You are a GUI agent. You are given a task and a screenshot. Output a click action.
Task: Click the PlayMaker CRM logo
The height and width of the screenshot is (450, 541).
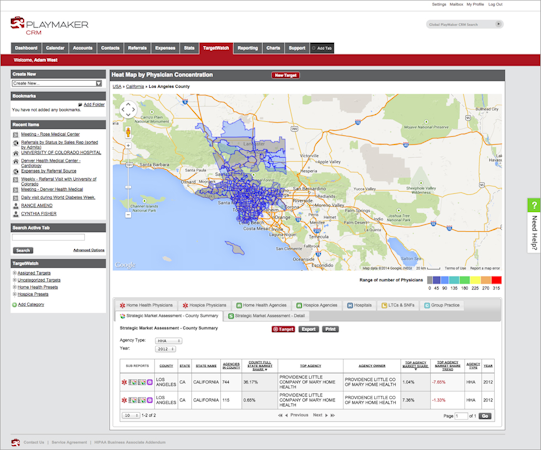point(49,26)
